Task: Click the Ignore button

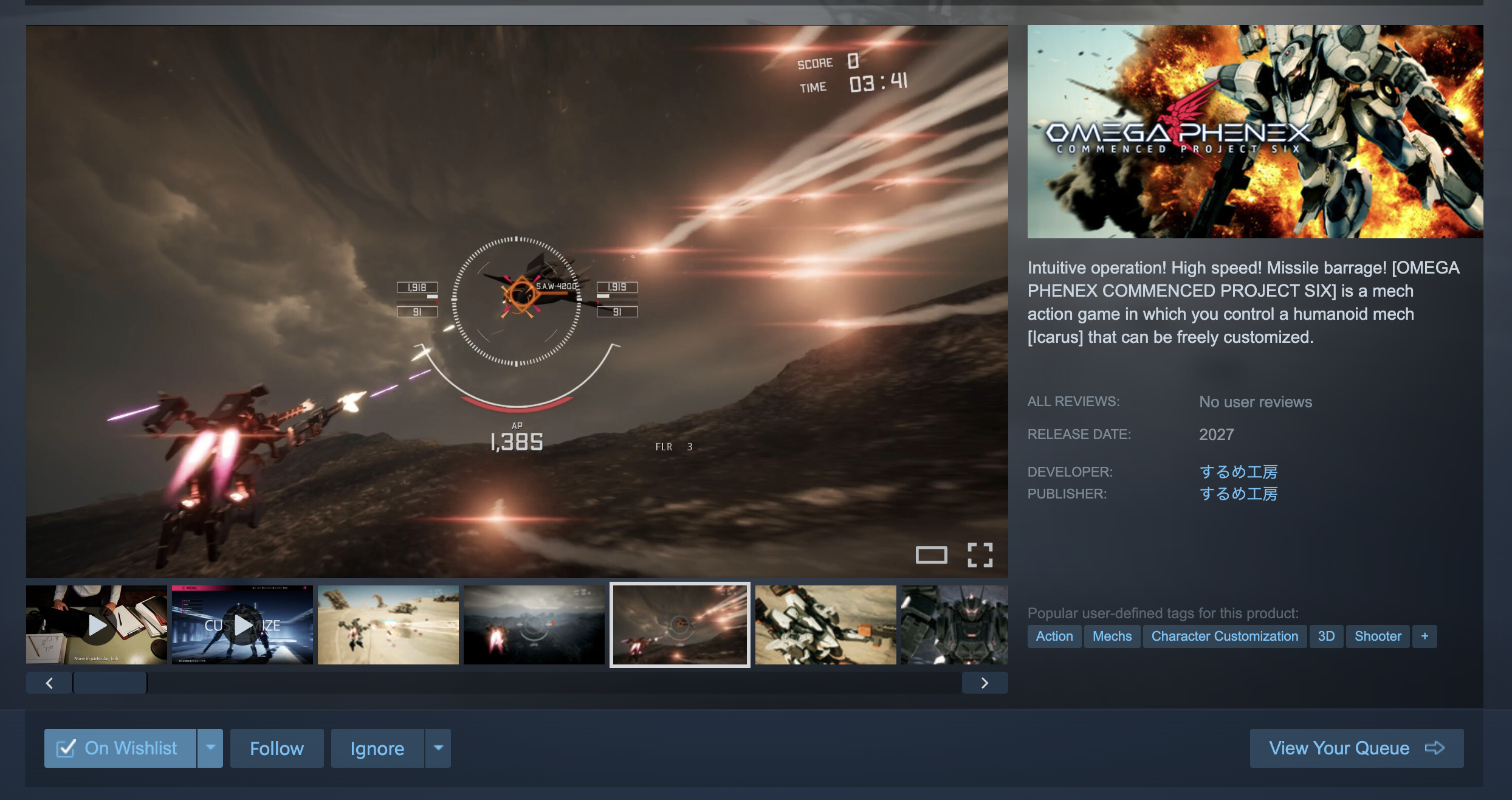Action: coord(377,748)
